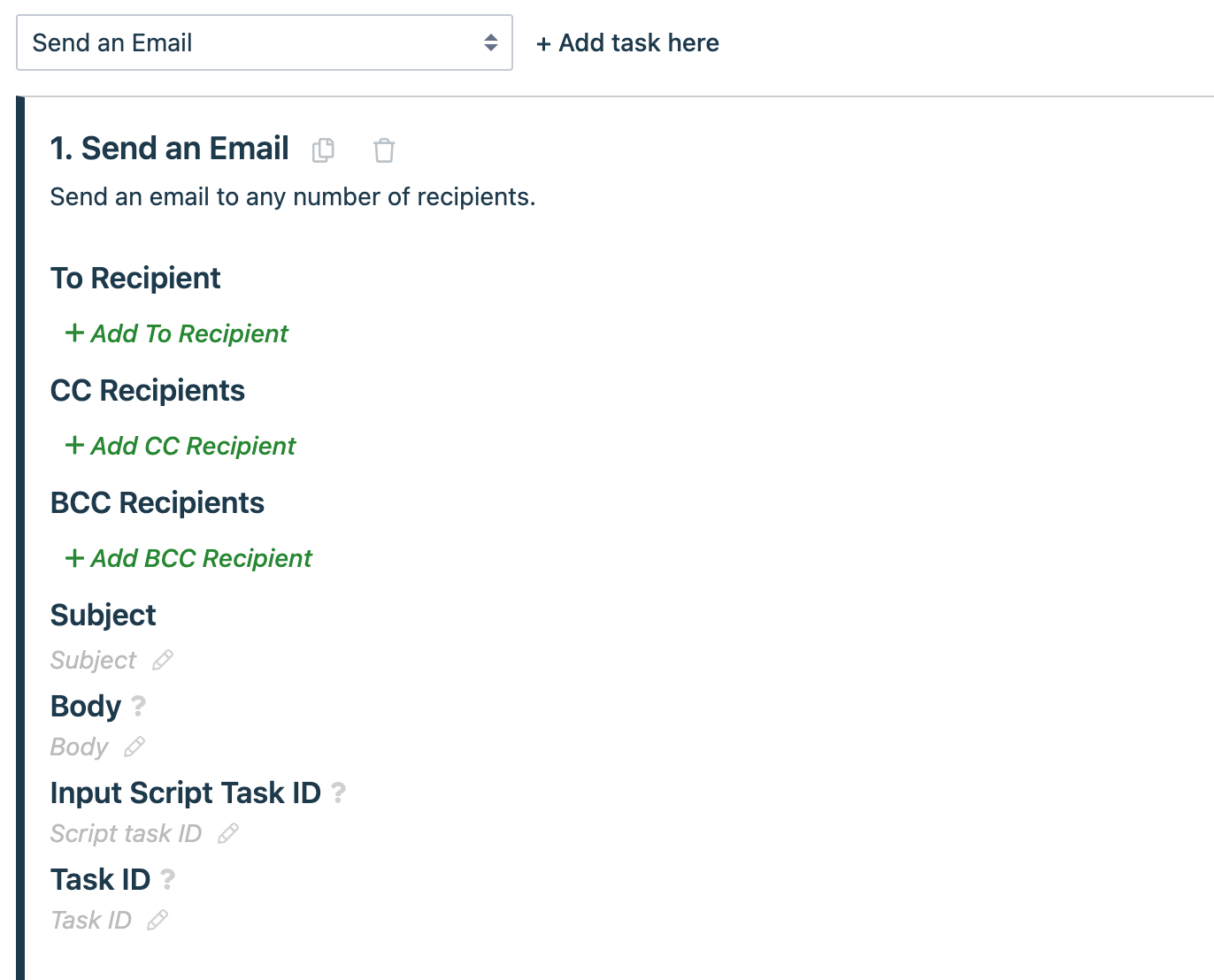The height and width of the screenshot is (980, 1214).
Task: Edit Script task ID pencil icon
Action: coord(228,833)
